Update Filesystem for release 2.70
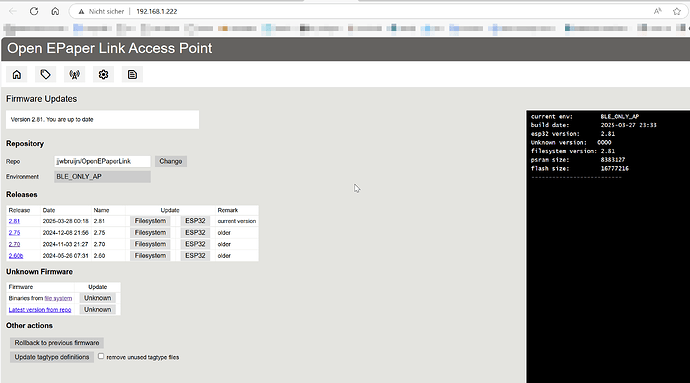The image size is (690, 383). [x=150, y=244]
